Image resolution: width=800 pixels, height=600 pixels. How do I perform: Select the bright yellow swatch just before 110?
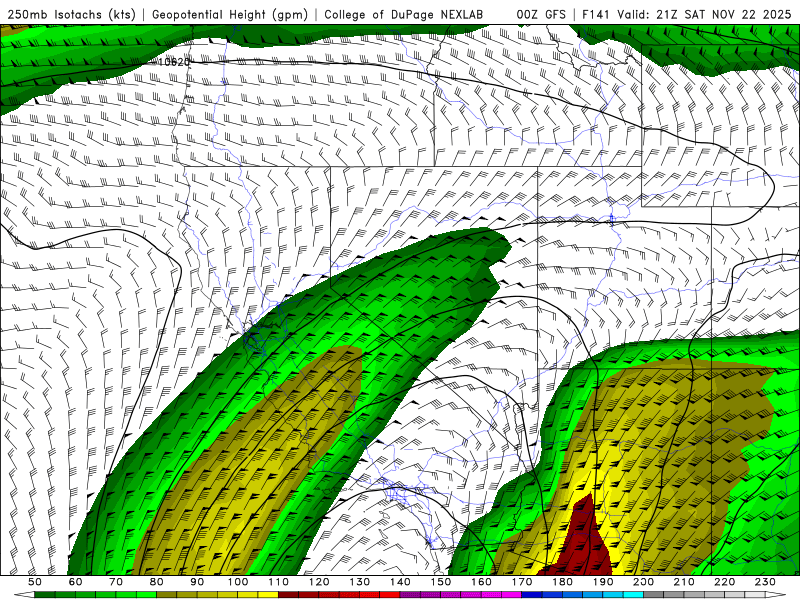click(268, 594)
